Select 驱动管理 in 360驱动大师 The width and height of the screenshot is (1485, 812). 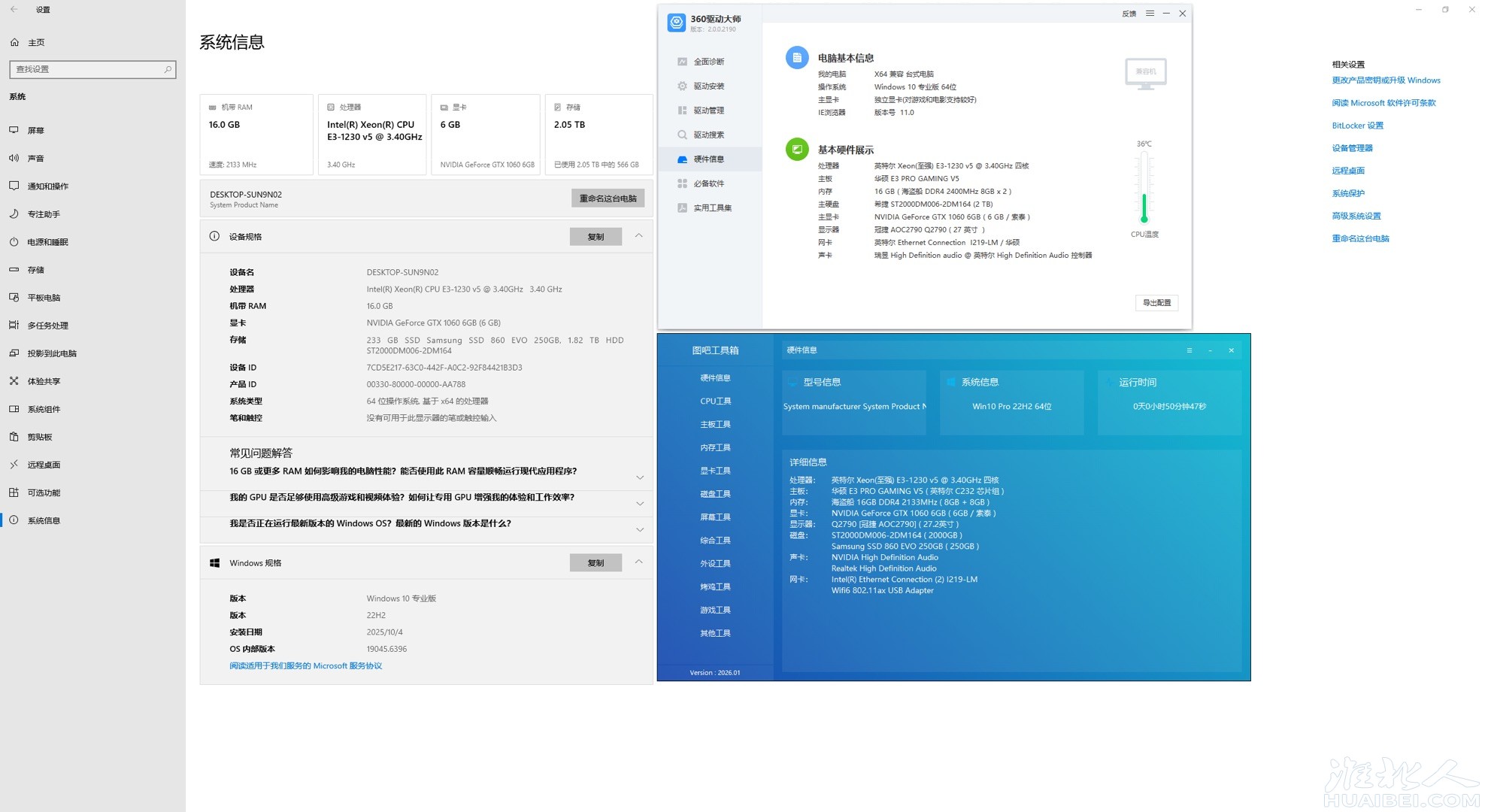710,111
